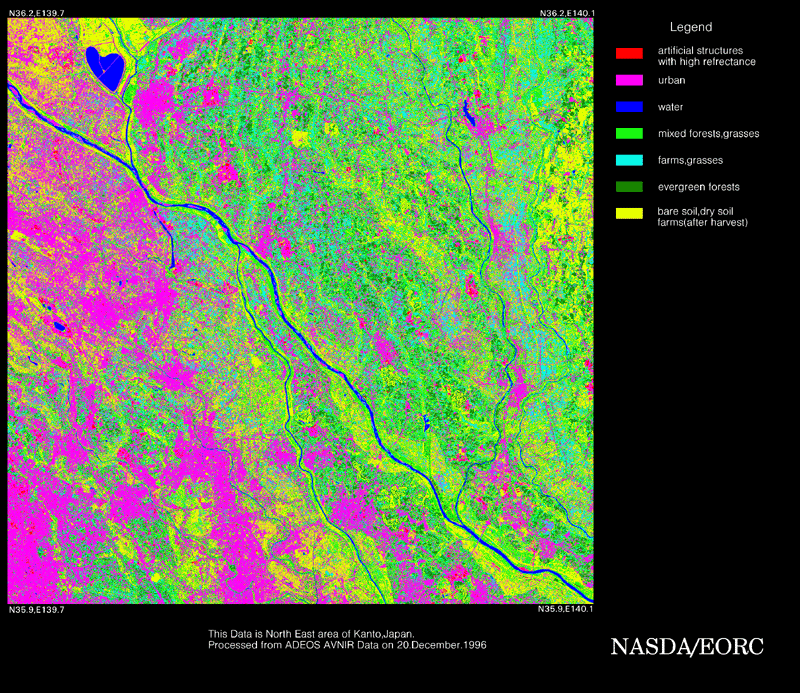Viewport: 800px width, 693px height.
Task: Click the 'evergreen forests' legend label
Action: click(x=698, y=187)
